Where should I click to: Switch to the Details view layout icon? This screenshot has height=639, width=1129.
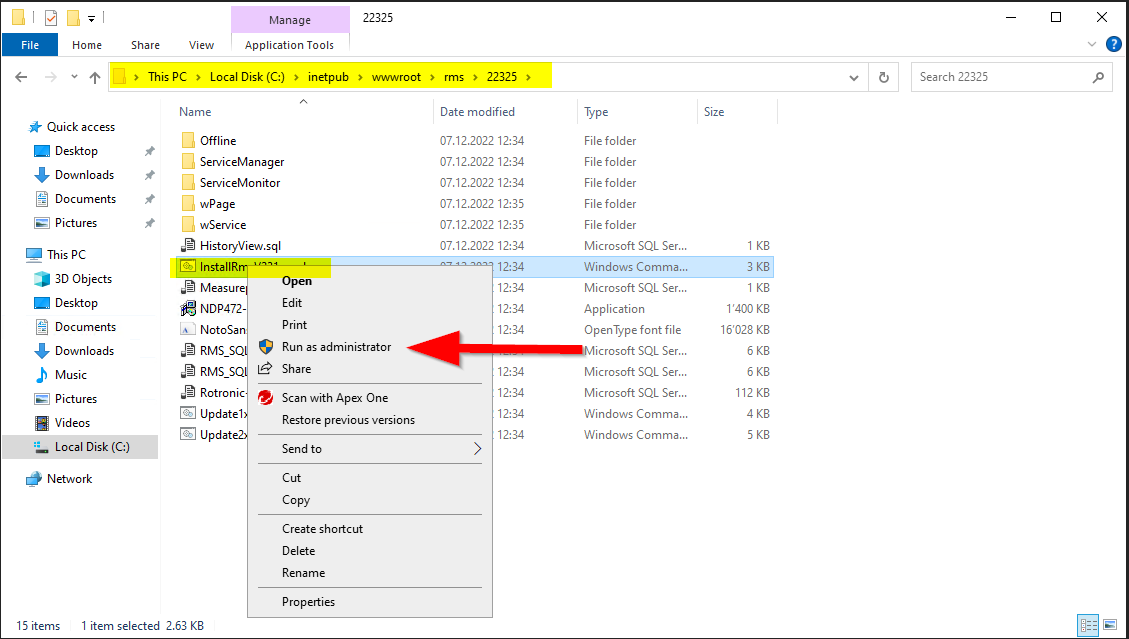click(1088, 625)
